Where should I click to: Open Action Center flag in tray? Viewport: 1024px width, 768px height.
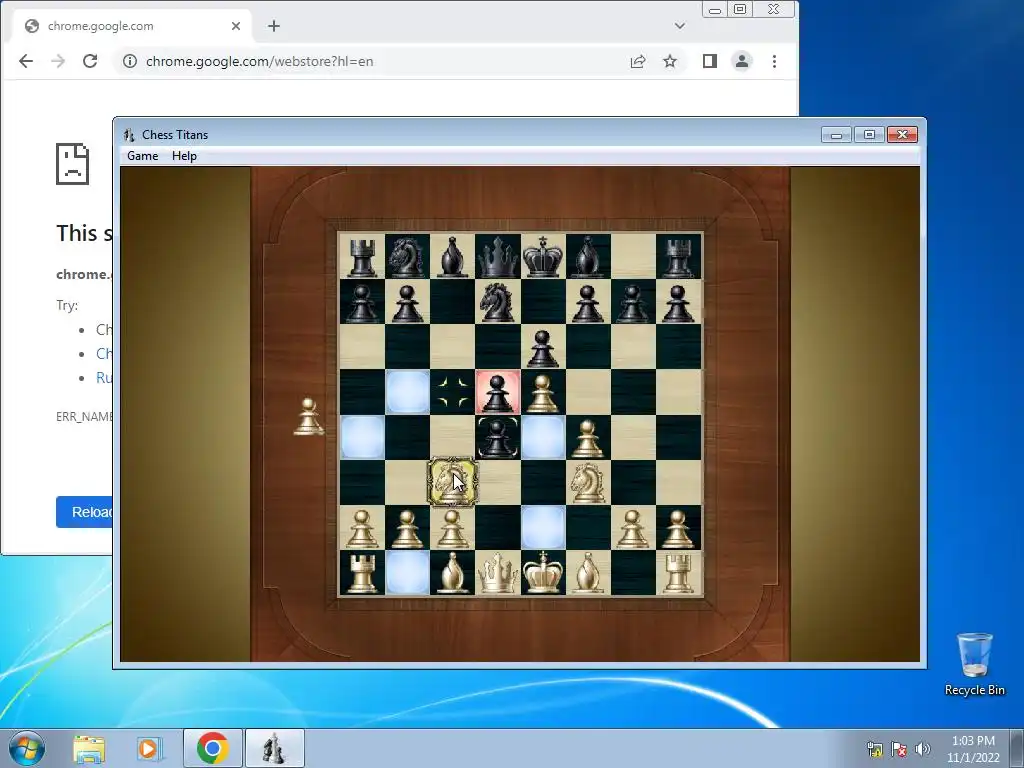click(x=899, y=749)
